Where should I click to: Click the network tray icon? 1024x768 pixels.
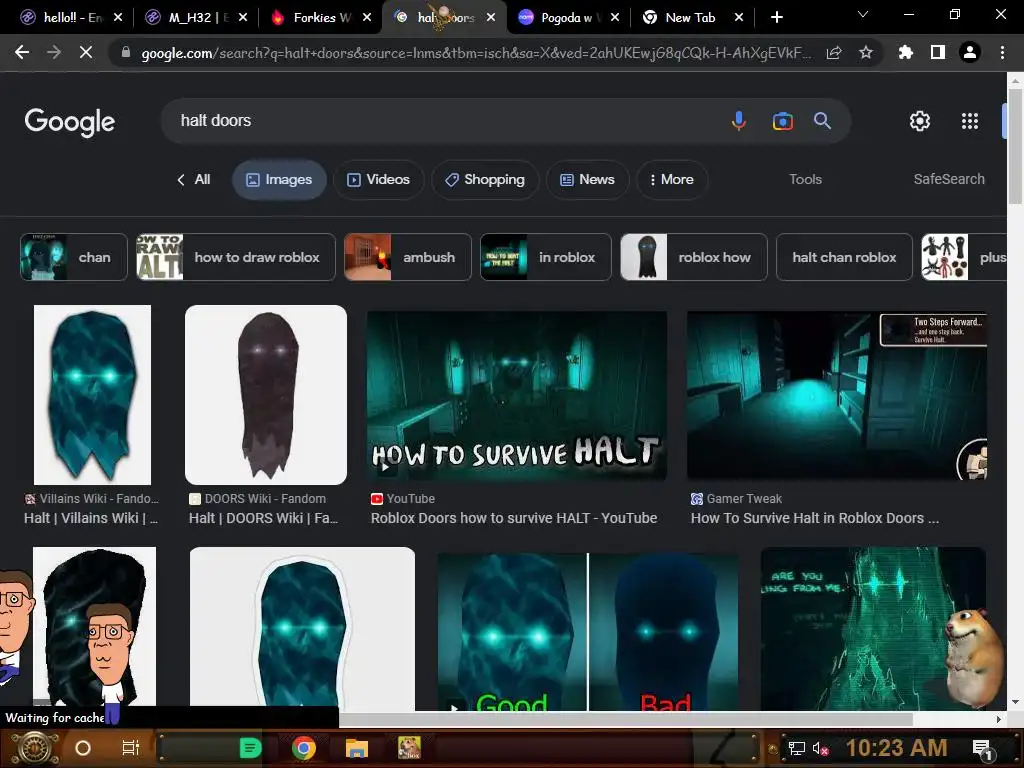pyautogui.click(x=796, y=748)
